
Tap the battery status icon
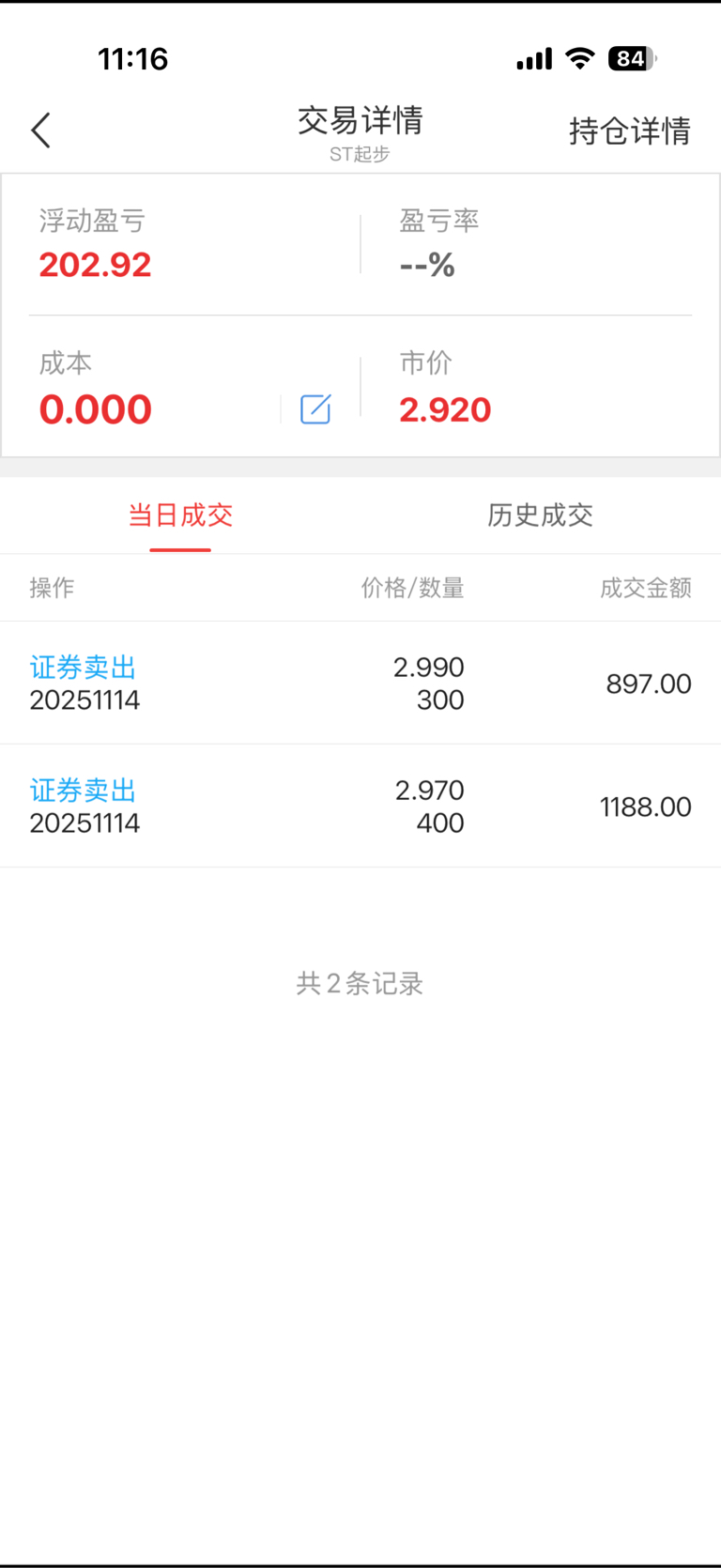click(631, 59)
